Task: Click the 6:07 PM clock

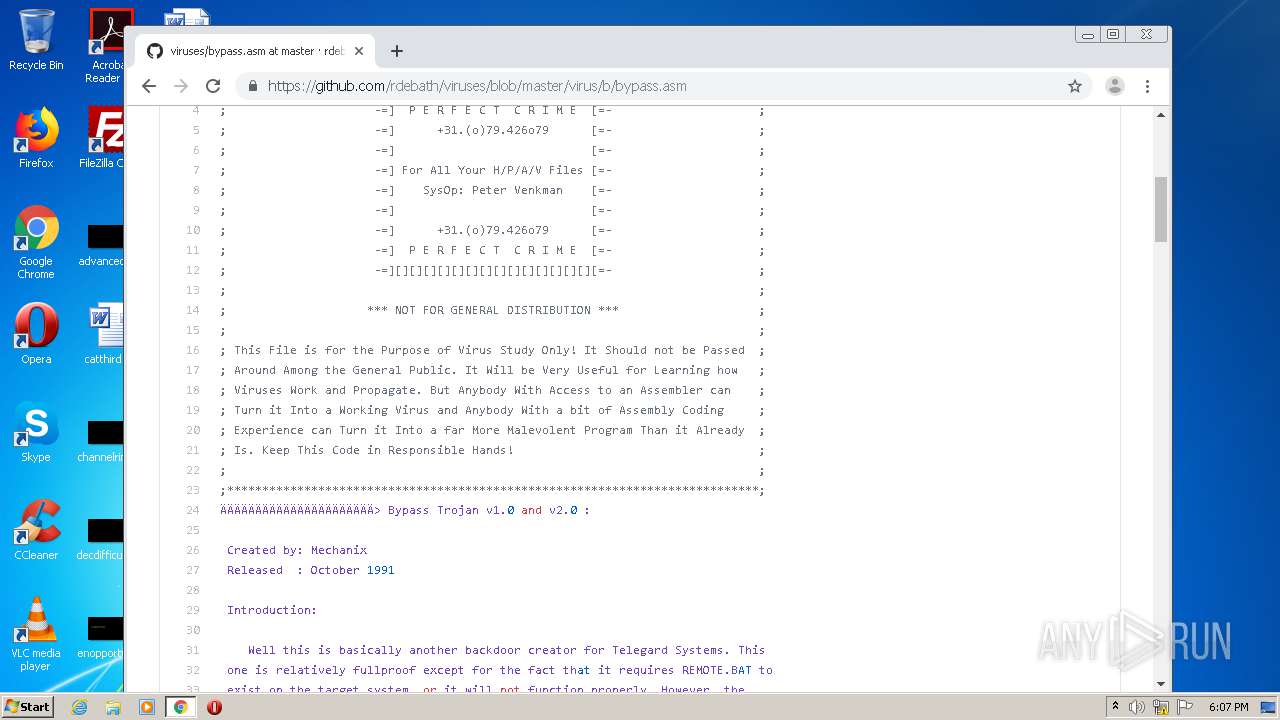Action: point(1228,707)
